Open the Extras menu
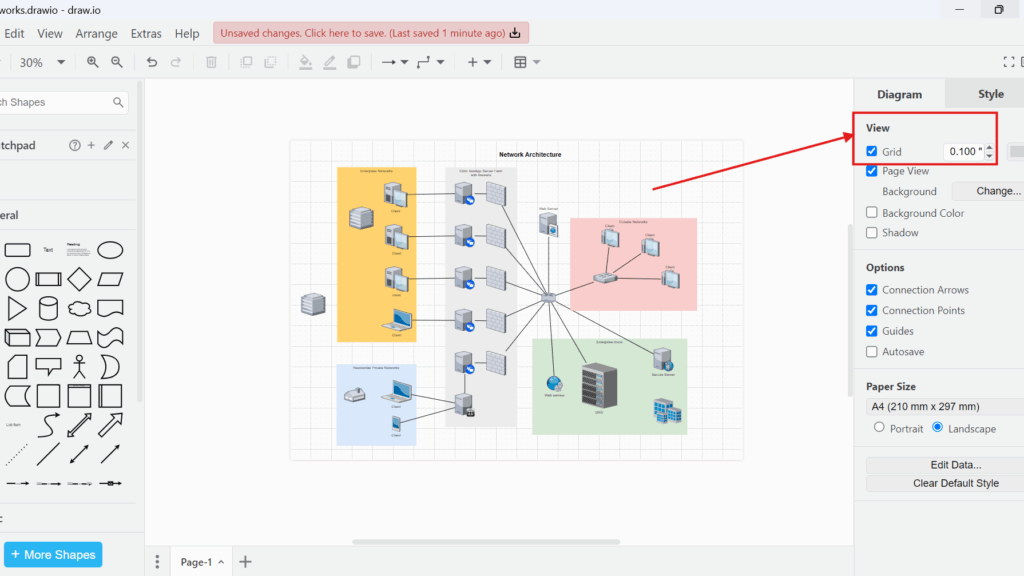This screenshot has width=1024, height=576. [146, 33]
